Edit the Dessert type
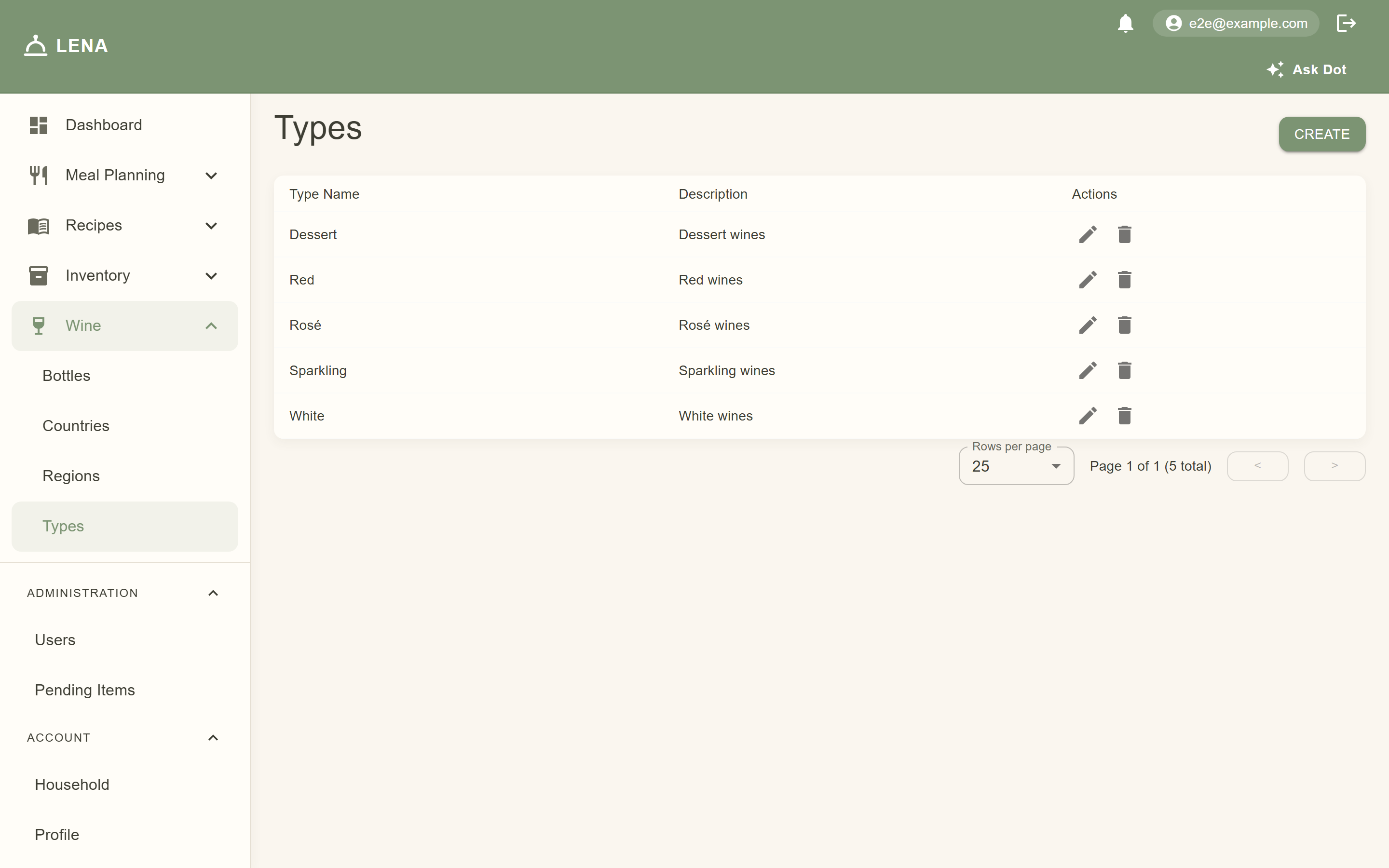This screenshot has height=868, width=1389. (x=1088, y=234)
